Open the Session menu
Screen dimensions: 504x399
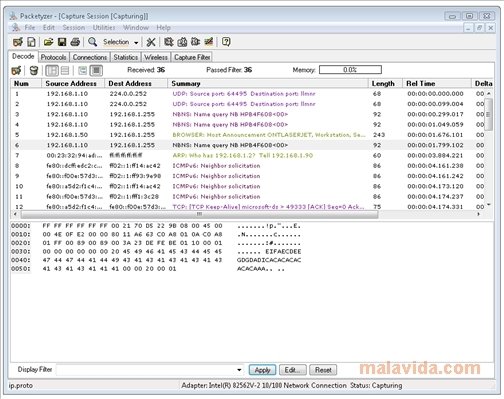click(x=74, y=28)
